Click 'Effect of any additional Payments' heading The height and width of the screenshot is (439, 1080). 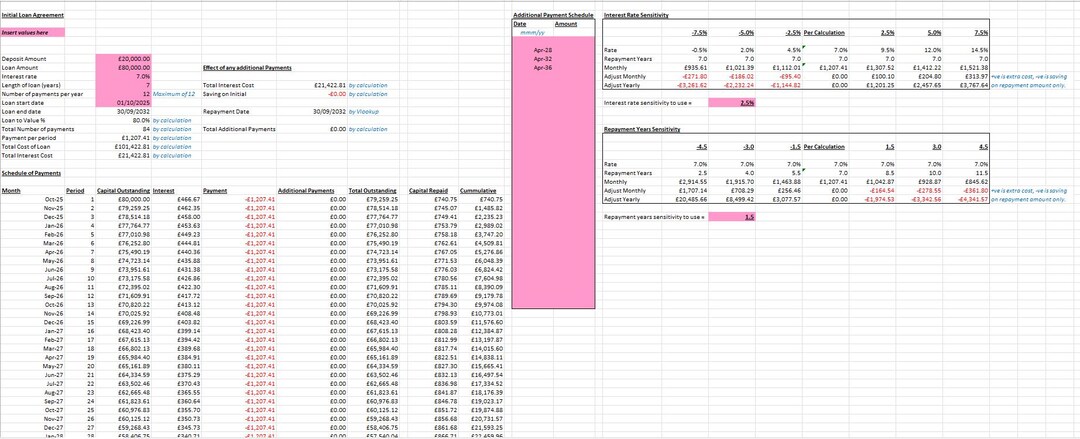coord(247,68)
